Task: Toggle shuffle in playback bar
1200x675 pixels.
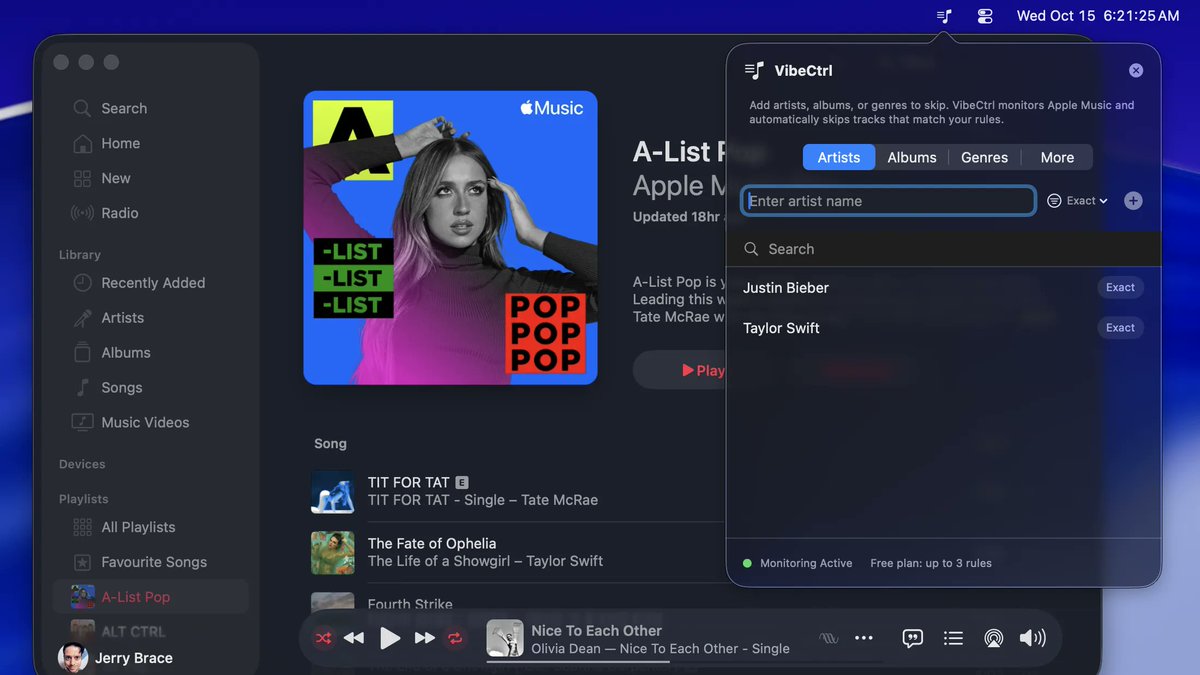Action: tap(324, 638)
